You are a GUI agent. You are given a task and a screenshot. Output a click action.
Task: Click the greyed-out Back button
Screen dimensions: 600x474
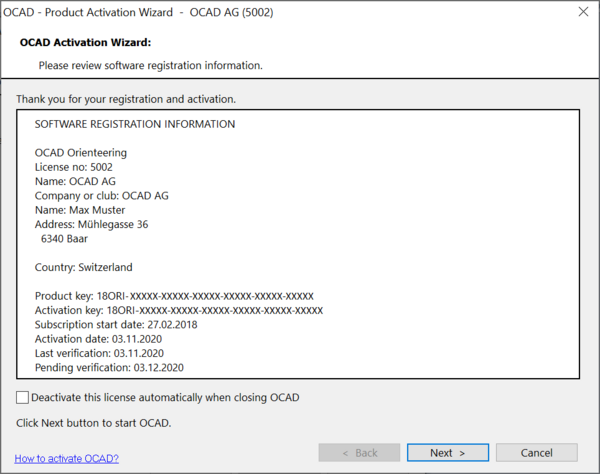pos(359,453)
